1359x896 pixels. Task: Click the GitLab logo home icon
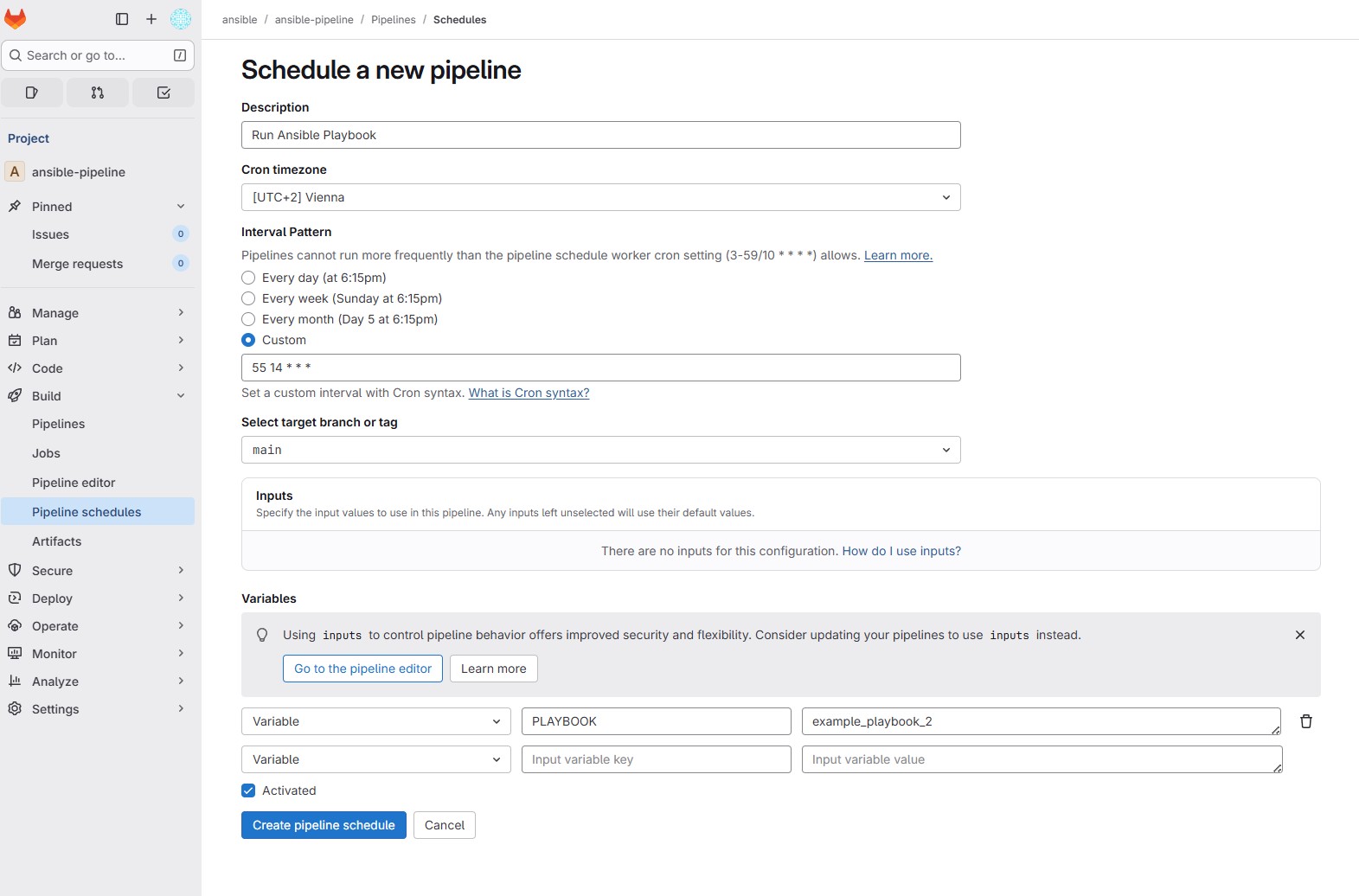16,19
